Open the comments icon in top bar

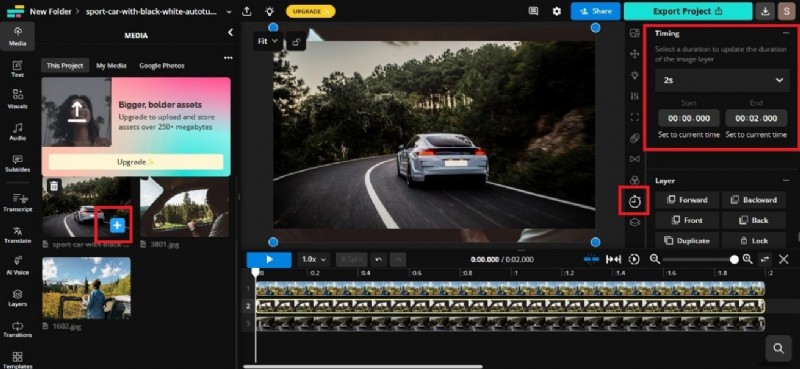tap(533, 11)
